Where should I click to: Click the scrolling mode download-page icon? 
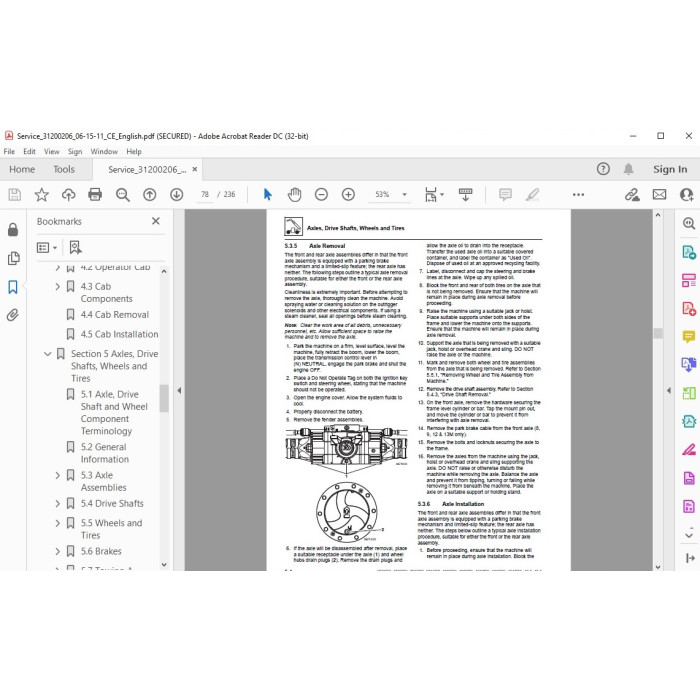pos(465,195)
